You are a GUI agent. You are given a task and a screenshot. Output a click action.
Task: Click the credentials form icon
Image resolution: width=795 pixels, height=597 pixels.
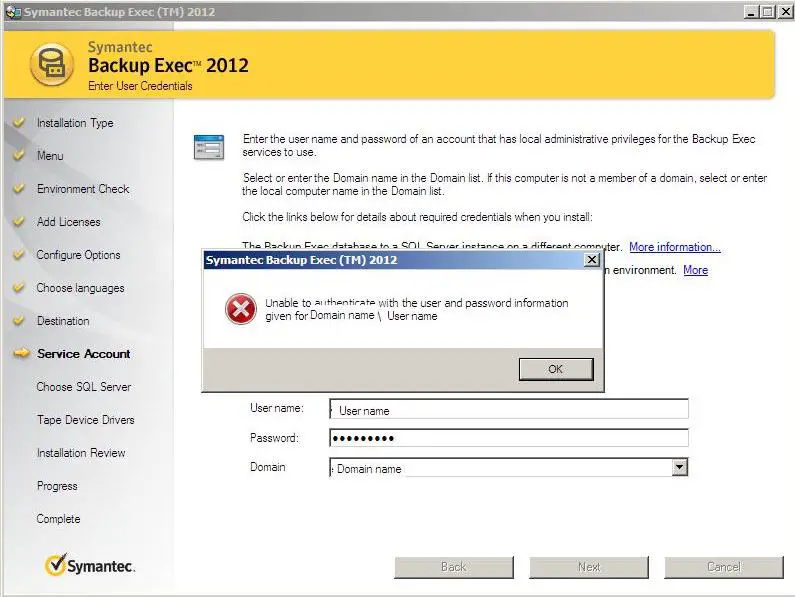209,147
